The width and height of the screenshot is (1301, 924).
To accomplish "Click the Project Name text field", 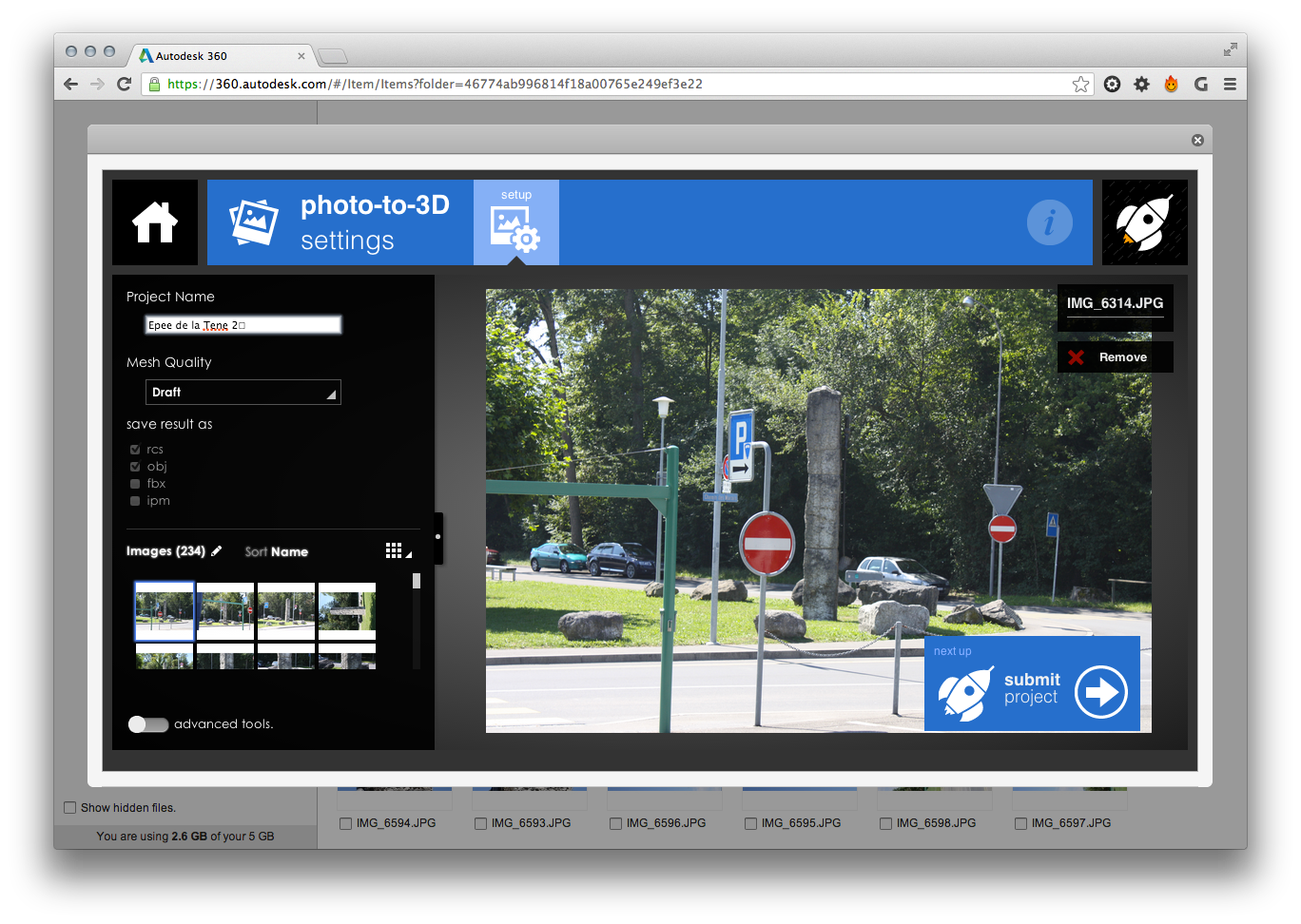I will point(243,325).
